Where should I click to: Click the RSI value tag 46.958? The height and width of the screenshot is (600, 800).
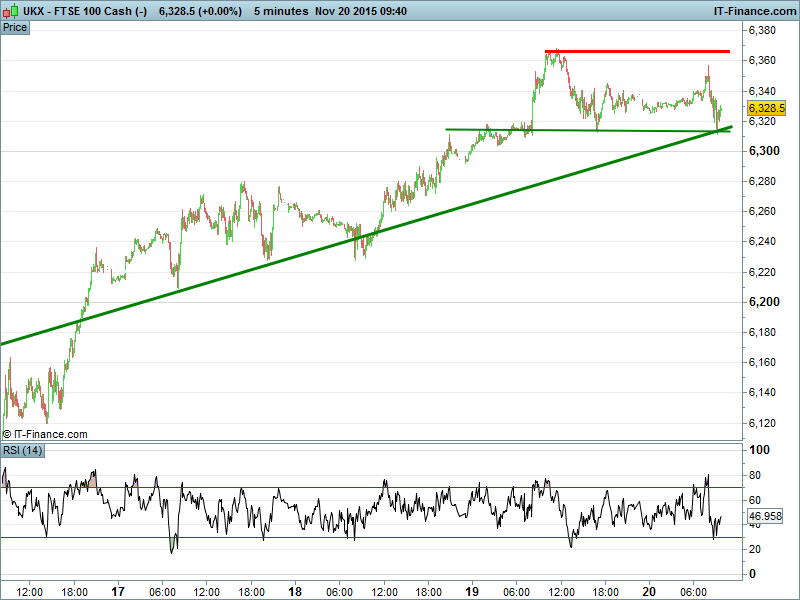point(766,517)
